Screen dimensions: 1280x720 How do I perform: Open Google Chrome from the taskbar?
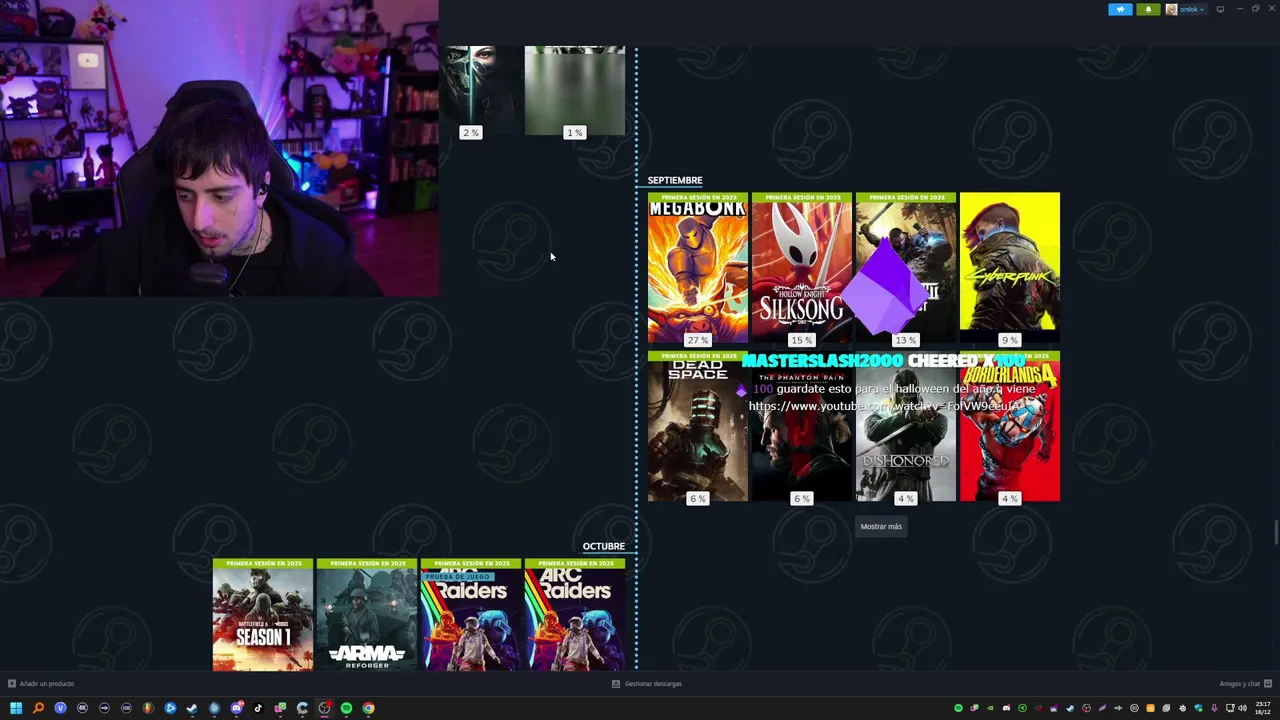[368, 708]
